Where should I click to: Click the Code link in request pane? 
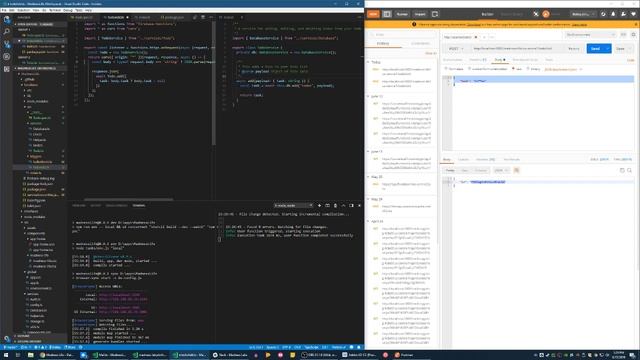click(631, 60)
